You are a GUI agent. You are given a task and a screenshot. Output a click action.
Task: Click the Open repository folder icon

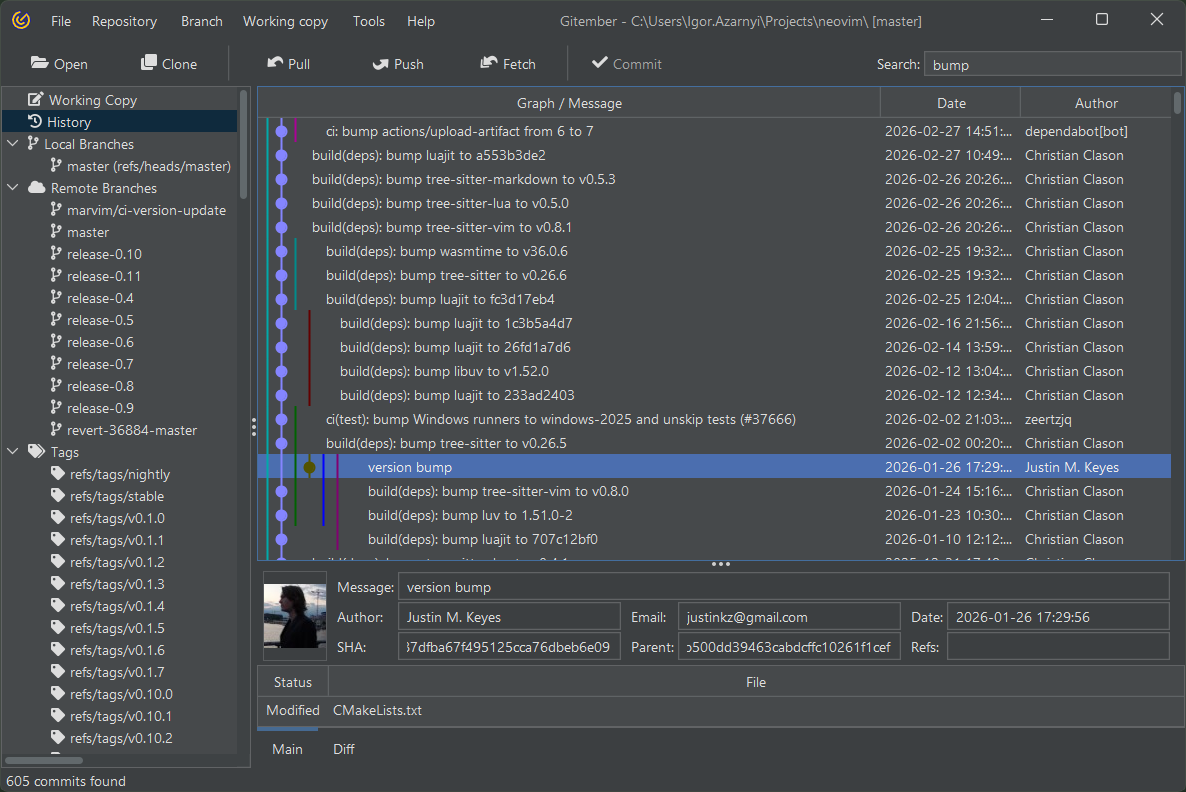(x=40, y=63)
